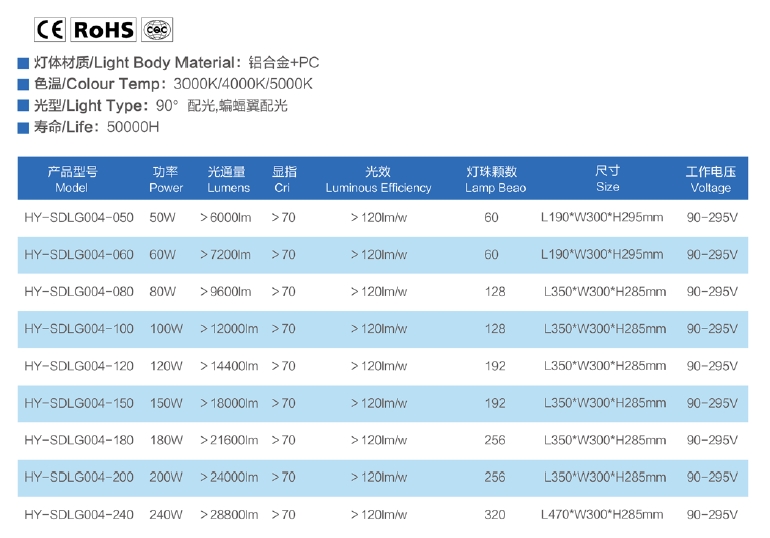
Task: Click the blue bullet beside Light Type
Action: click(23, 105)
